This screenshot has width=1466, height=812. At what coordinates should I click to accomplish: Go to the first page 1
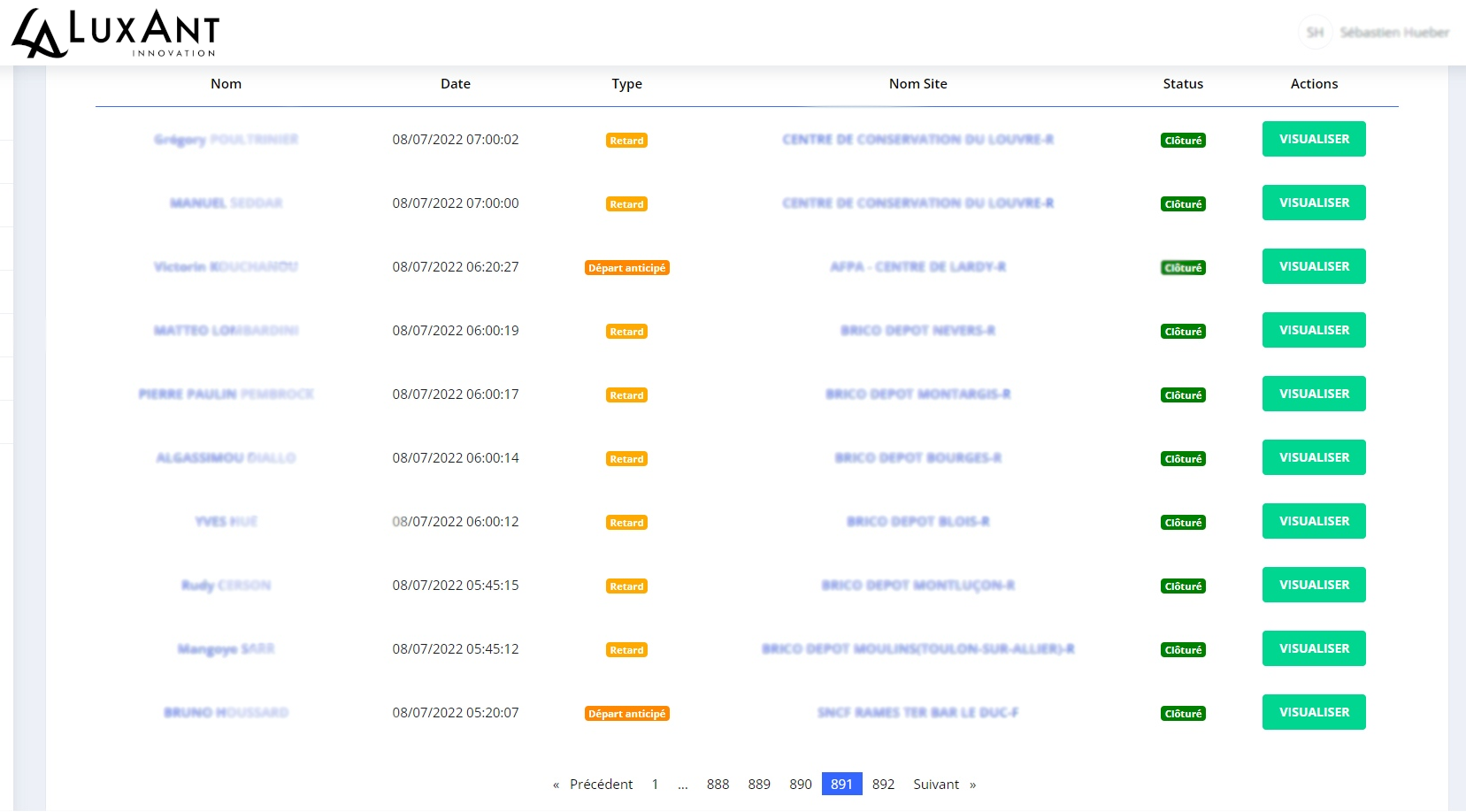click(655, 784)
